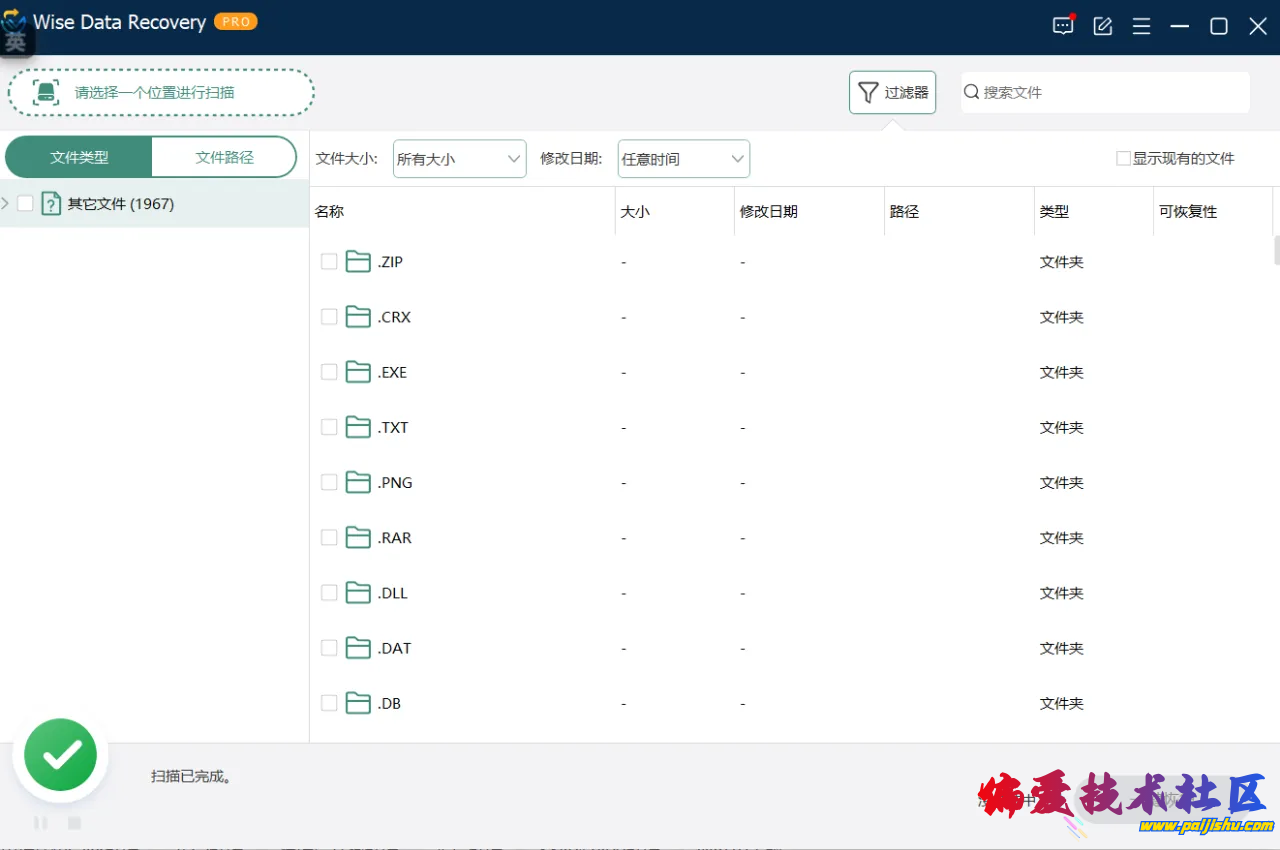Screen dimensions: 1280x850
Task: Select the 文件类型 tab
Action: [x=79, y=157]
